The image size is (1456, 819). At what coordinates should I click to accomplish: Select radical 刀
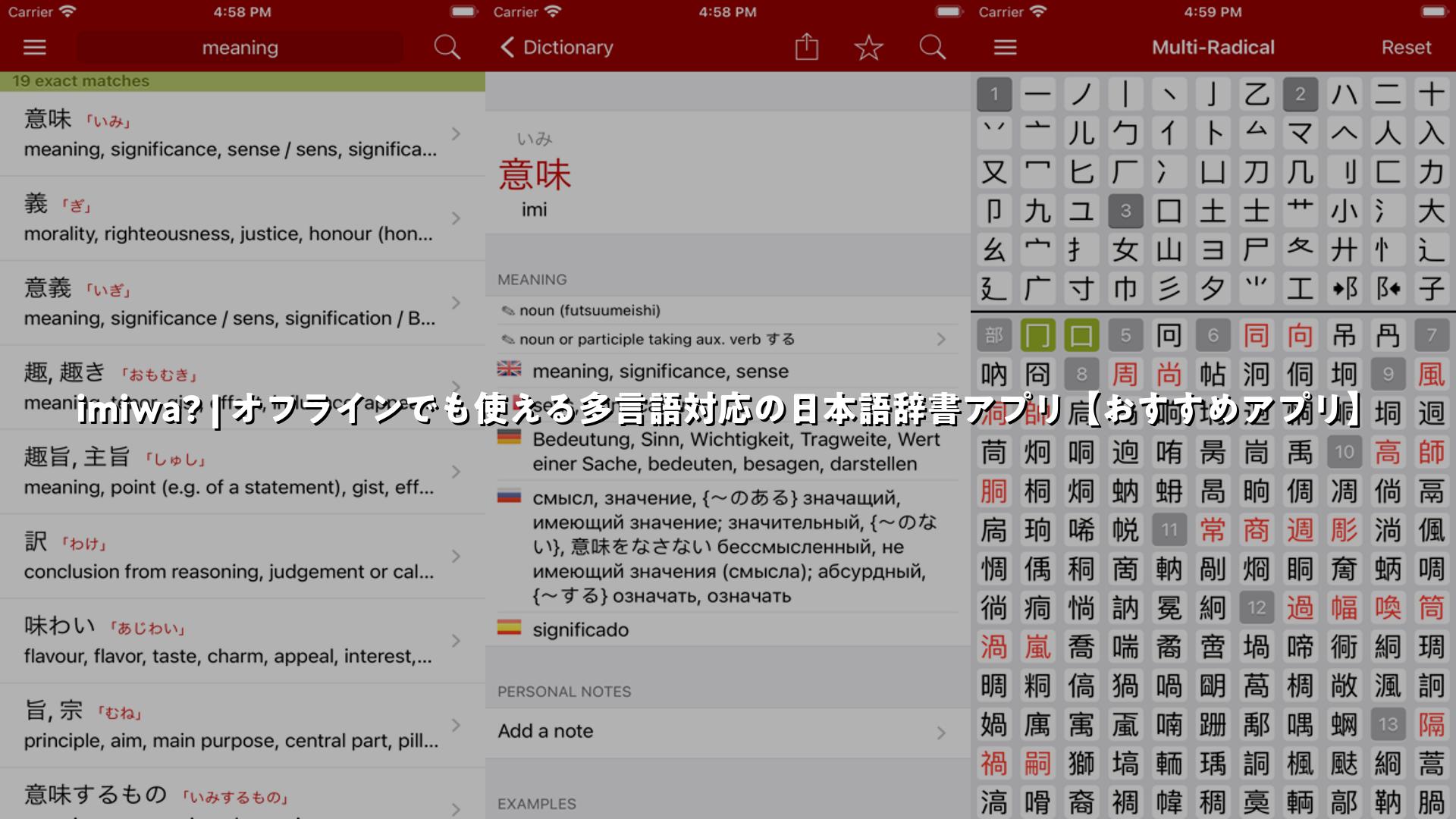click(x=1257, y=171)
